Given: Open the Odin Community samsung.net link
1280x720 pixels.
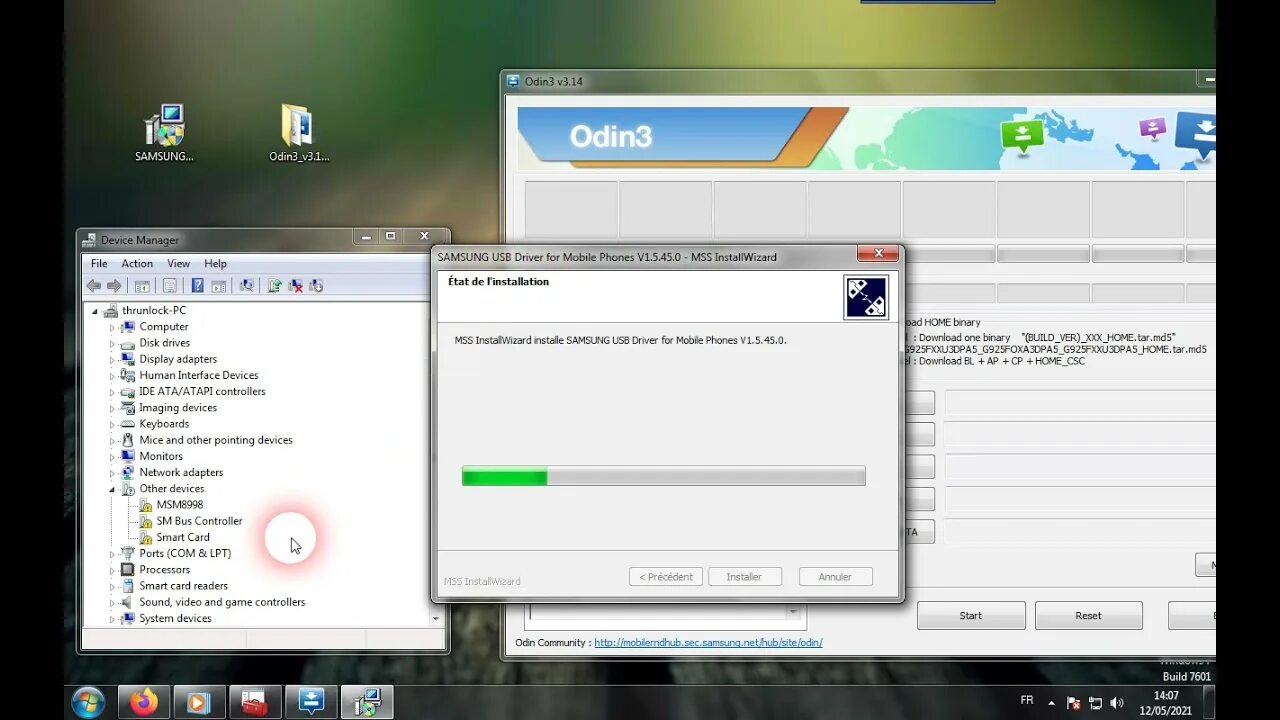Looking at the screenshot, I should pos(708,643).
